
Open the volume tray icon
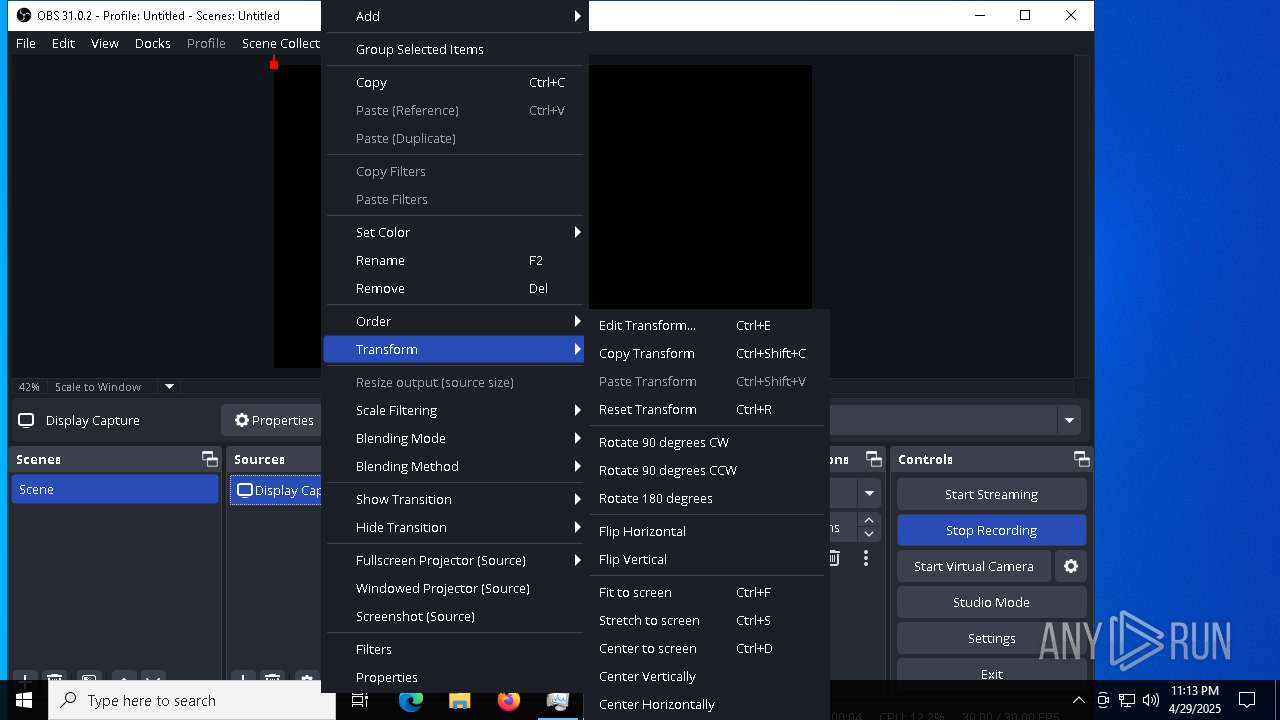1151,700
